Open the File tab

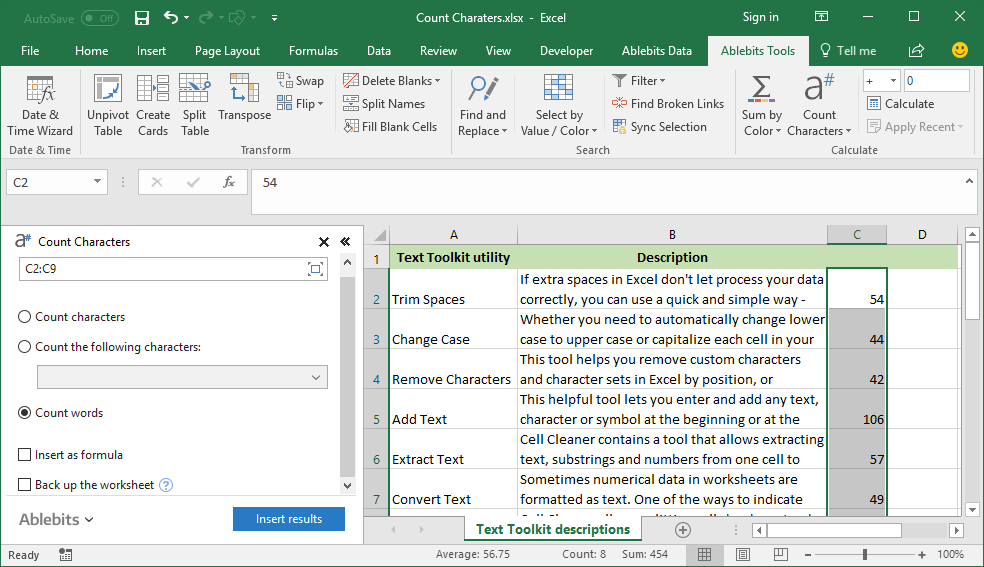click(x=30, y=51)
